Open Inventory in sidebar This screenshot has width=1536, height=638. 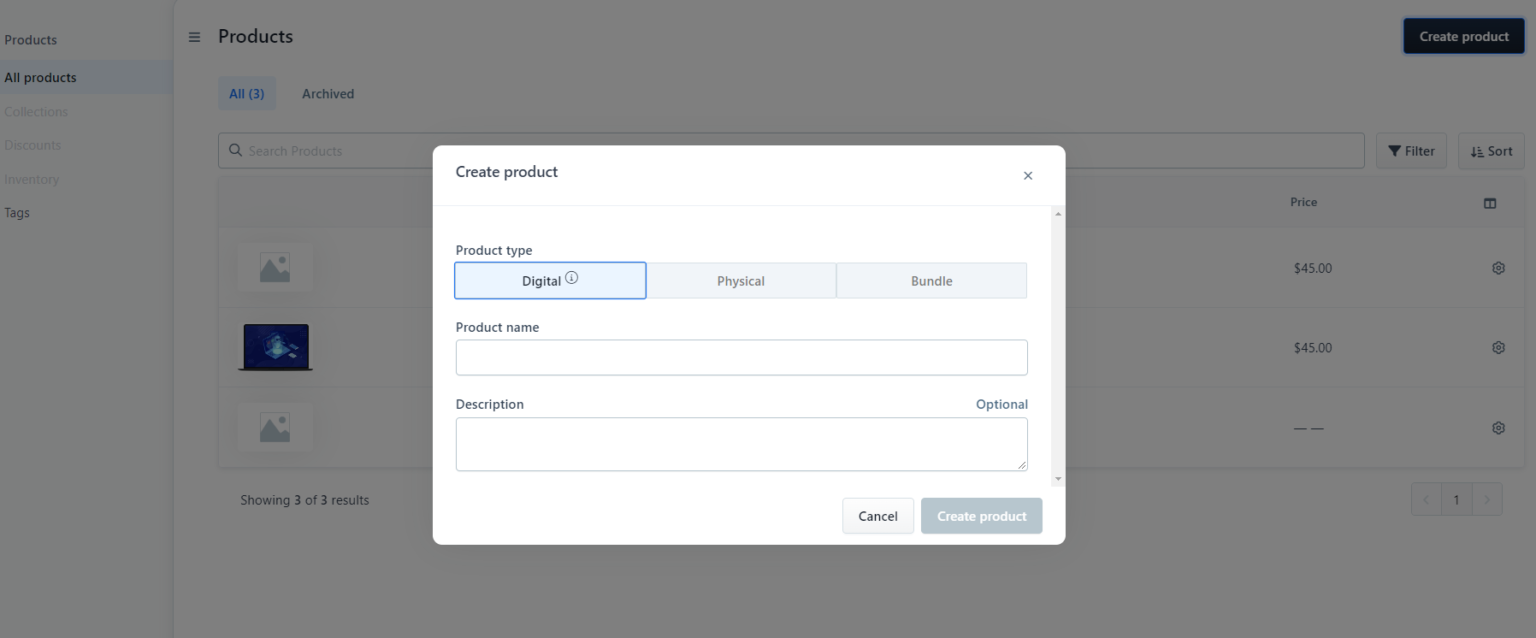pyautogui.click(x=32, y=180)
